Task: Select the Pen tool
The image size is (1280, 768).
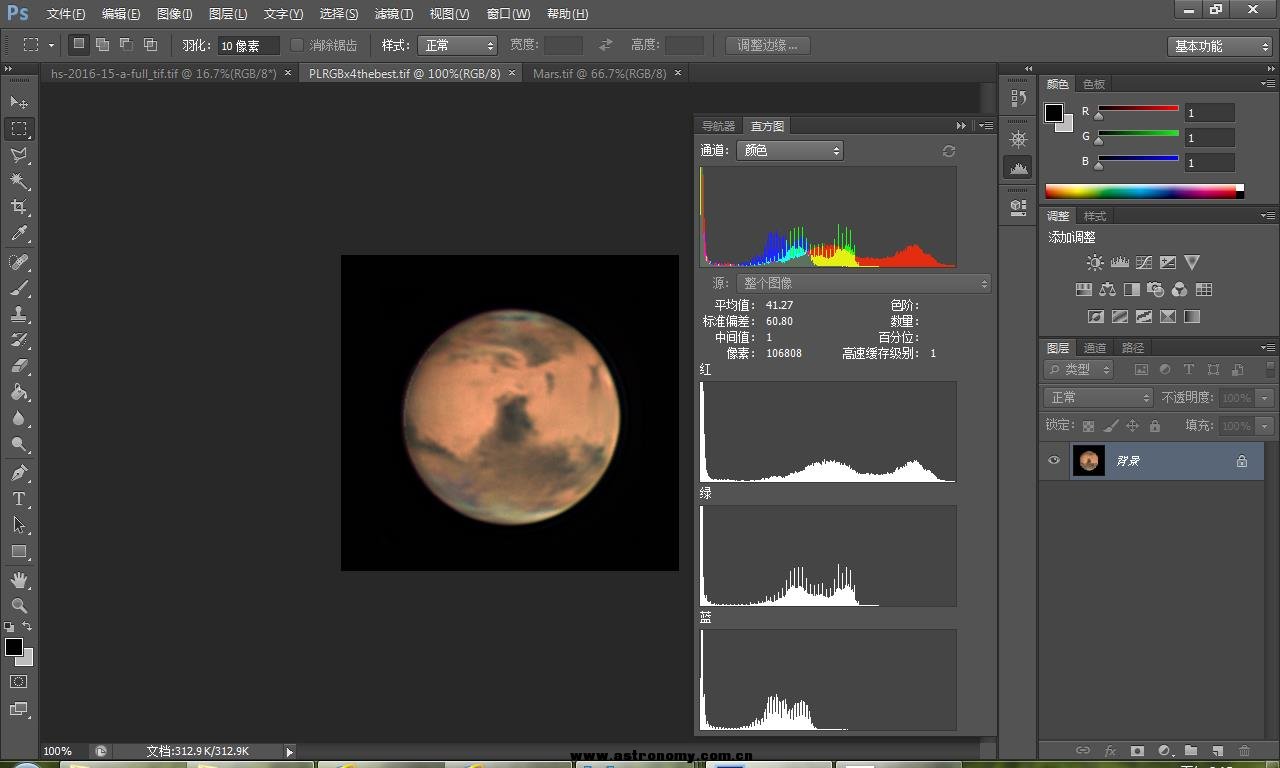Action: click(19, 473)
